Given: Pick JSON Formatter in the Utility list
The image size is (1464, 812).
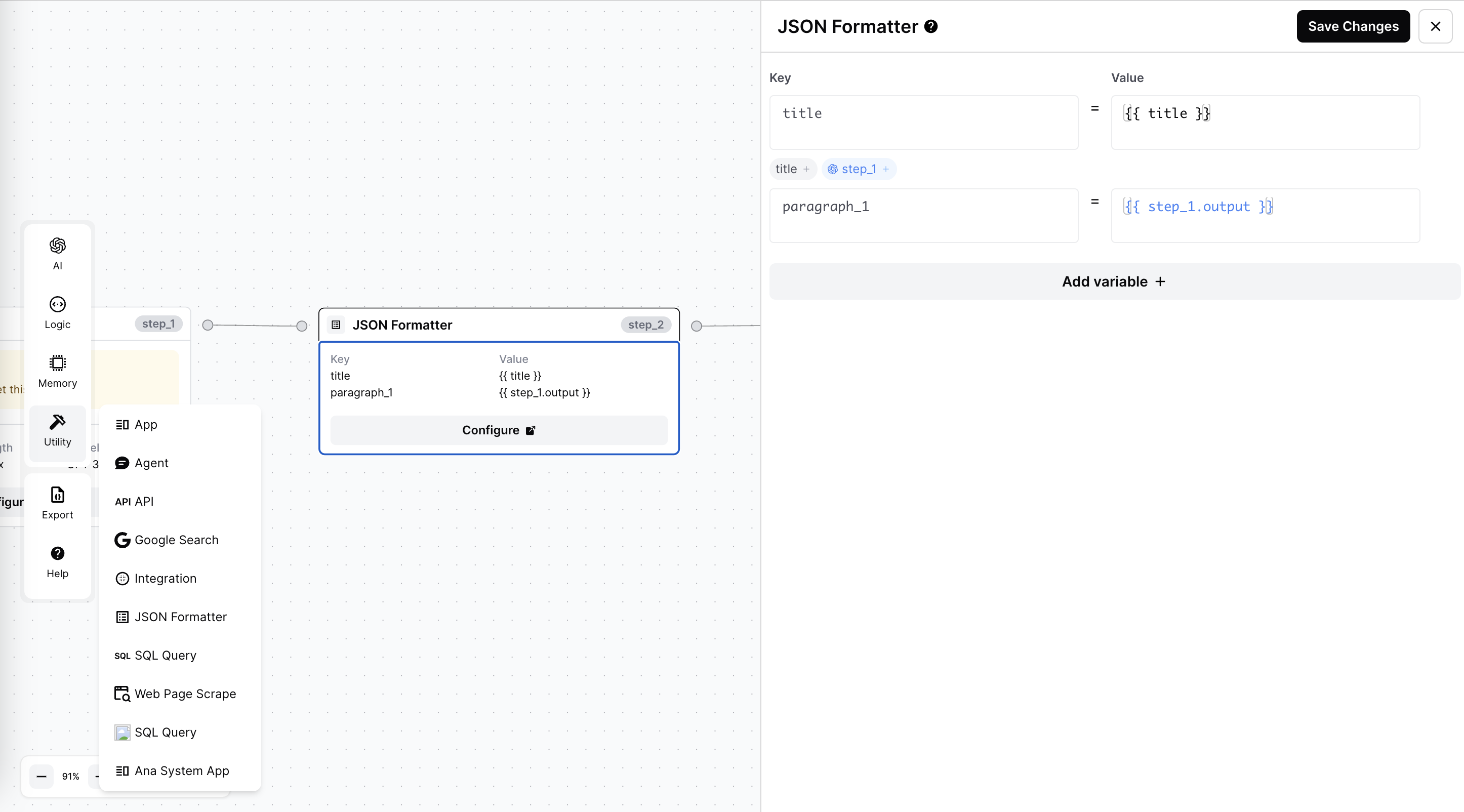Looking at the screenshot, I should click(180, 617).
